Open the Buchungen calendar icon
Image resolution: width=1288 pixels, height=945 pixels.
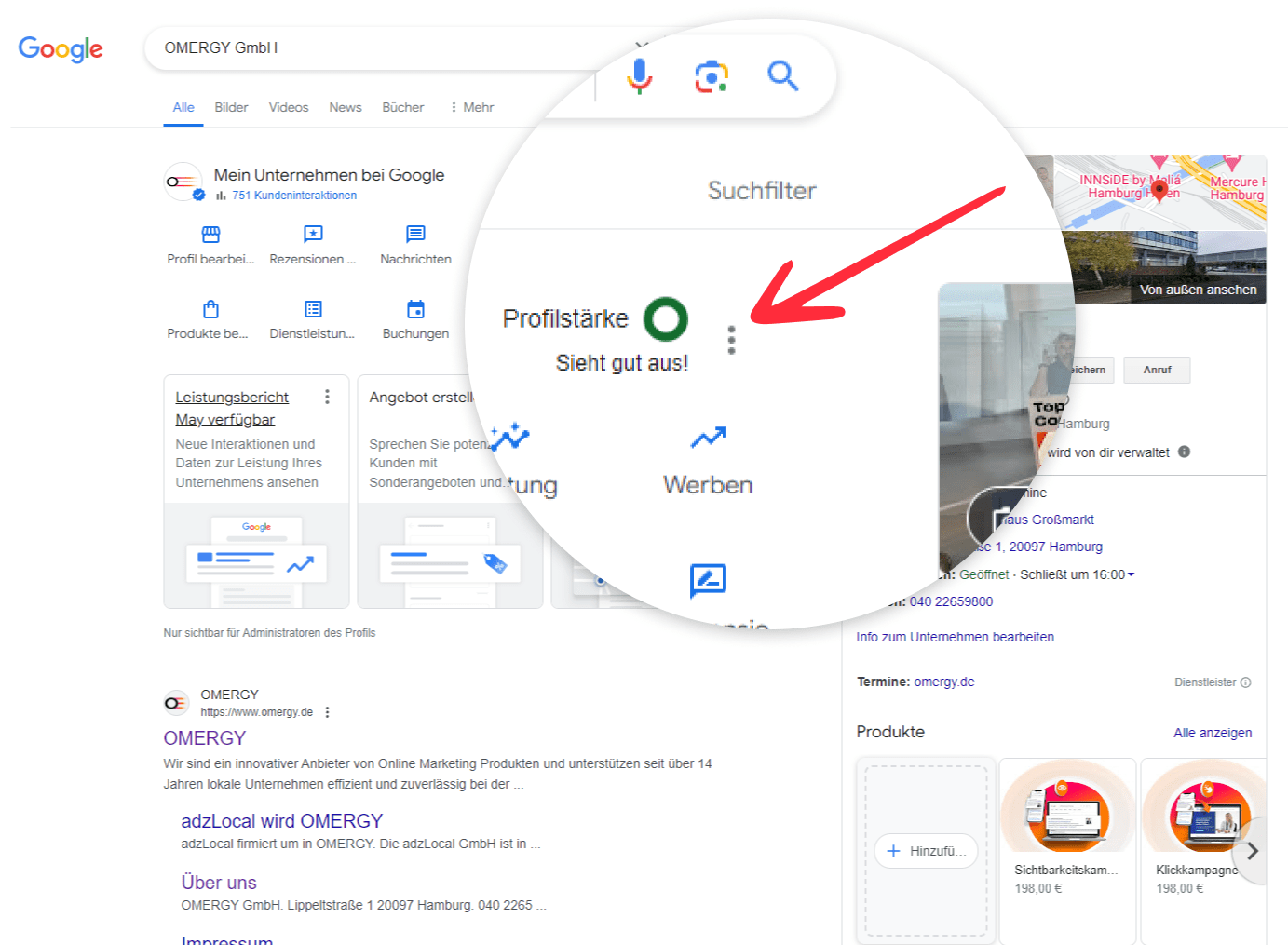(415, 309)
